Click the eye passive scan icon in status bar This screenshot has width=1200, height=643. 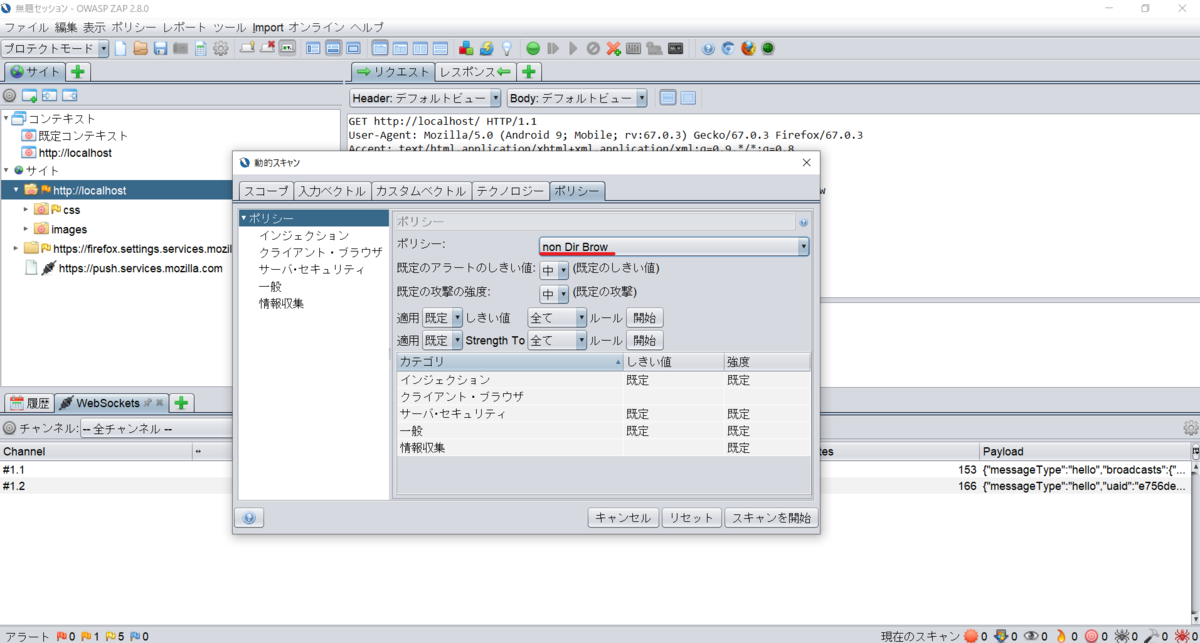pos(1031,635)
